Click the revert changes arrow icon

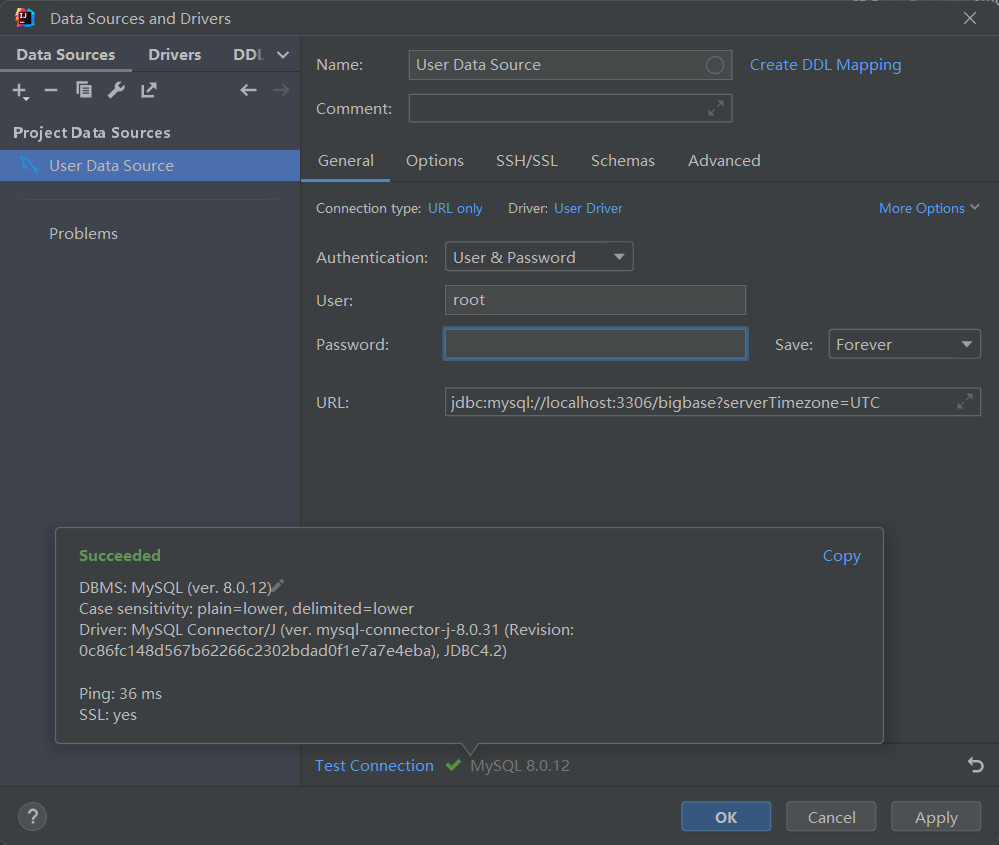point(975,765)
